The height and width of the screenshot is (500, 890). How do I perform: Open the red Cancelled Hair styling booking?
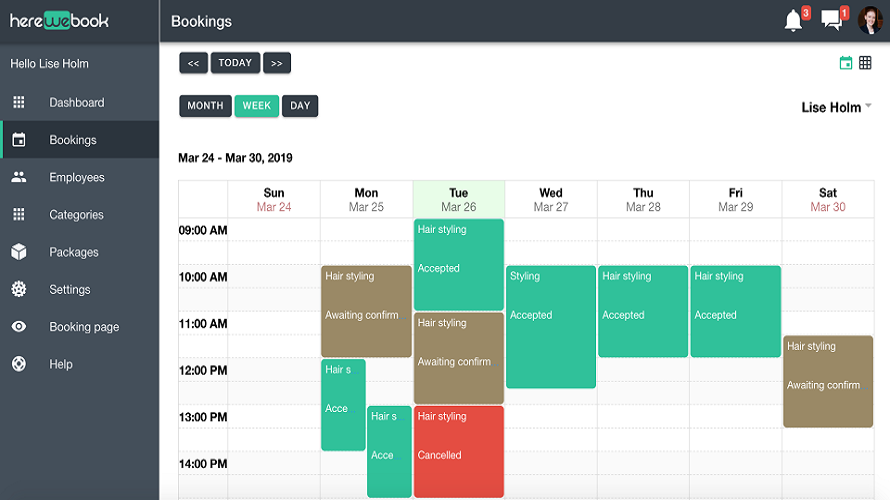pos(459,452)
